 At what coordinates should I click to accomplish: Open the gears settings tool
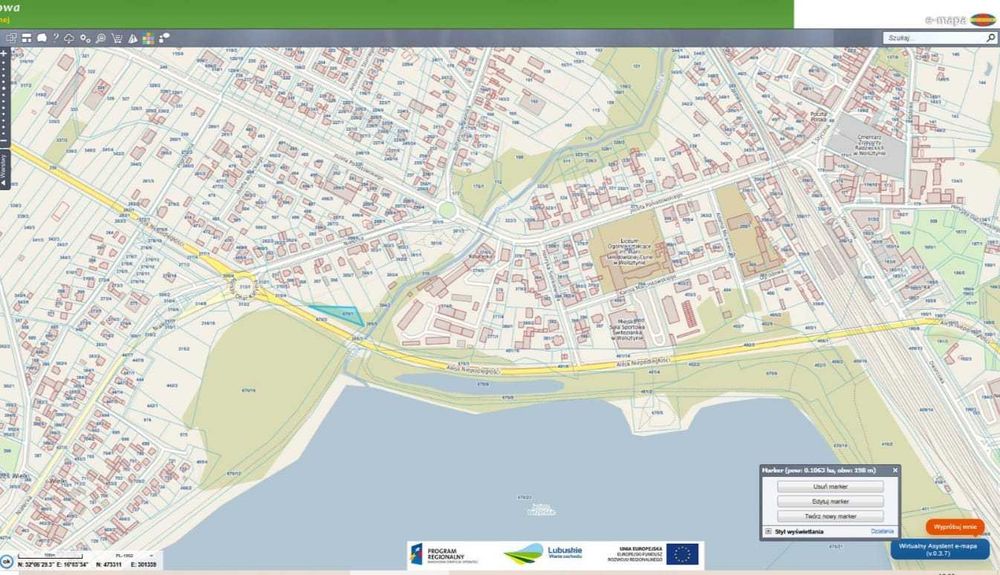pyautogui.click(x=85, y=38)
